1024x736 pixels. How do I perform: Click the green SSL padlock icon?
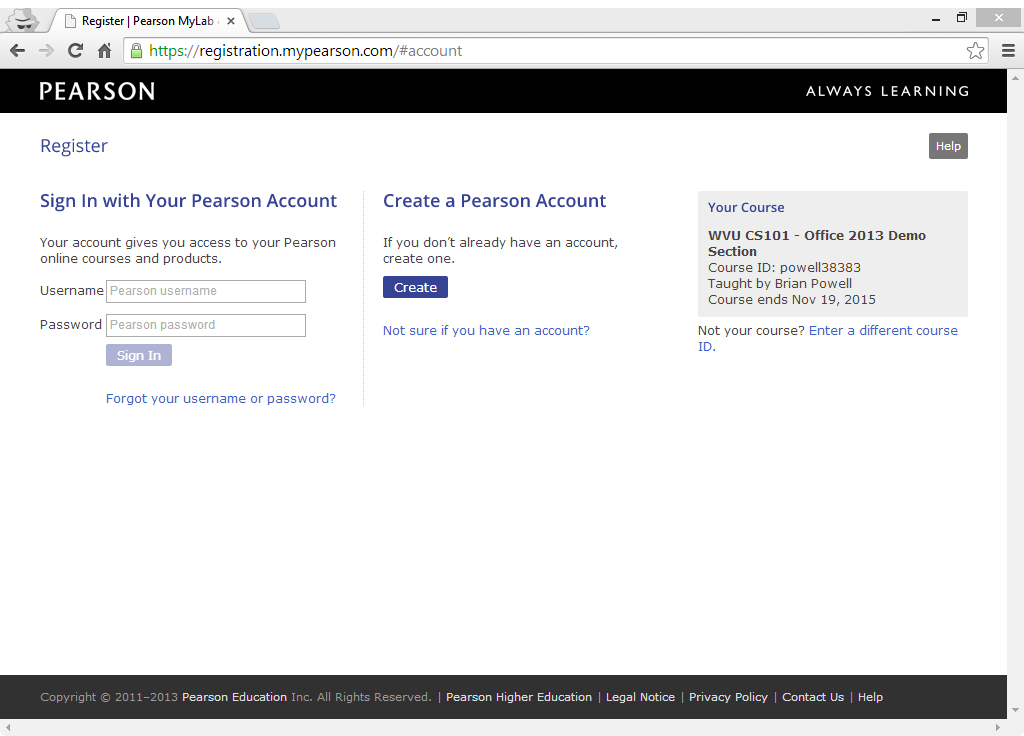[136, 50]
